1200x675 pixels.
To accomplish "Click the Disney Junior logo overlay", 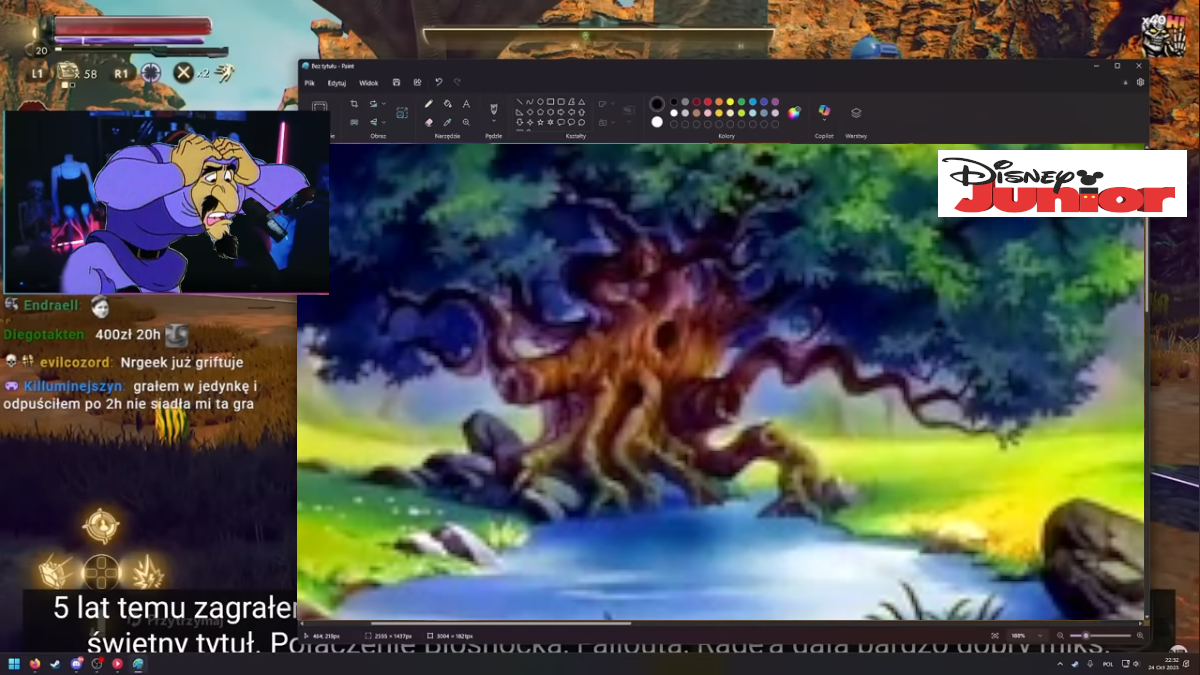I will pyautogui.click(x=1062, y=183).
